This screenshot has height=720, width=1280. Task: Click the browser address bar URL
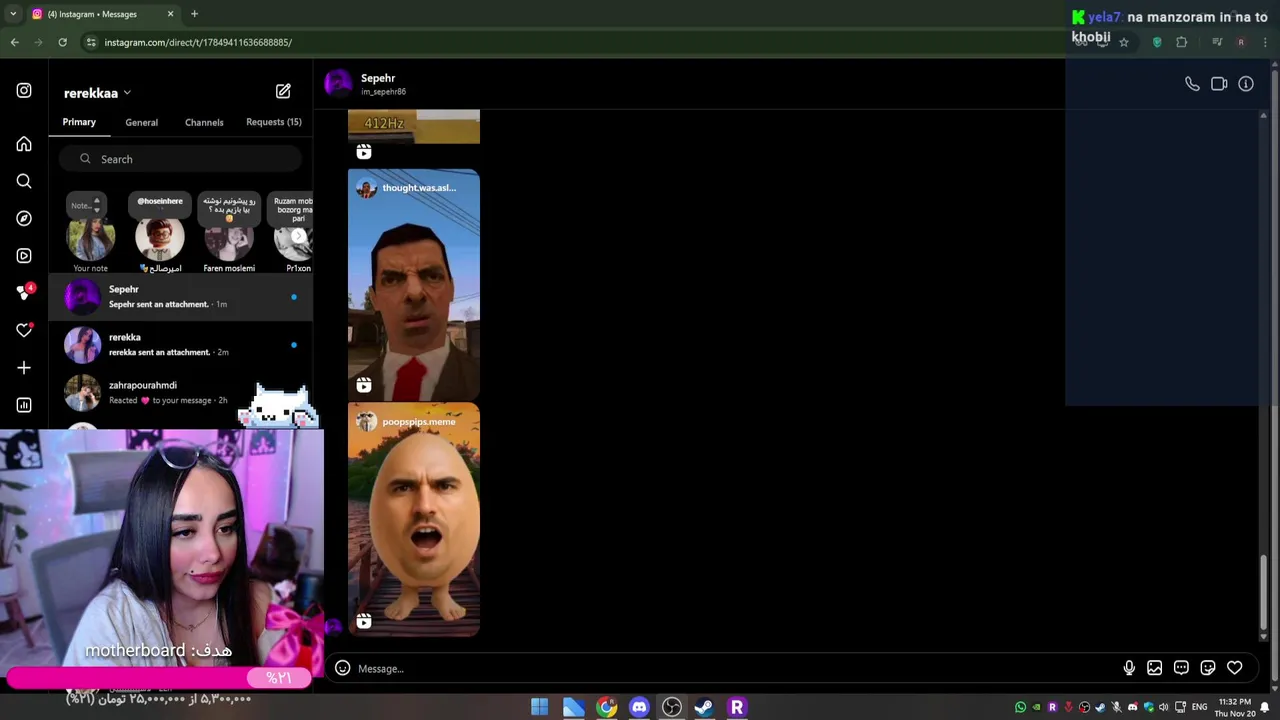point(198,42)
